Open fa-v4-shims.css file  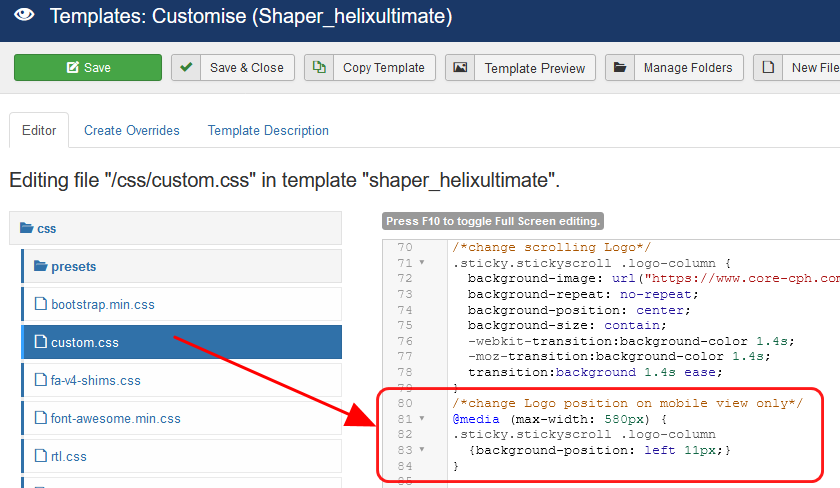[95, 381]
